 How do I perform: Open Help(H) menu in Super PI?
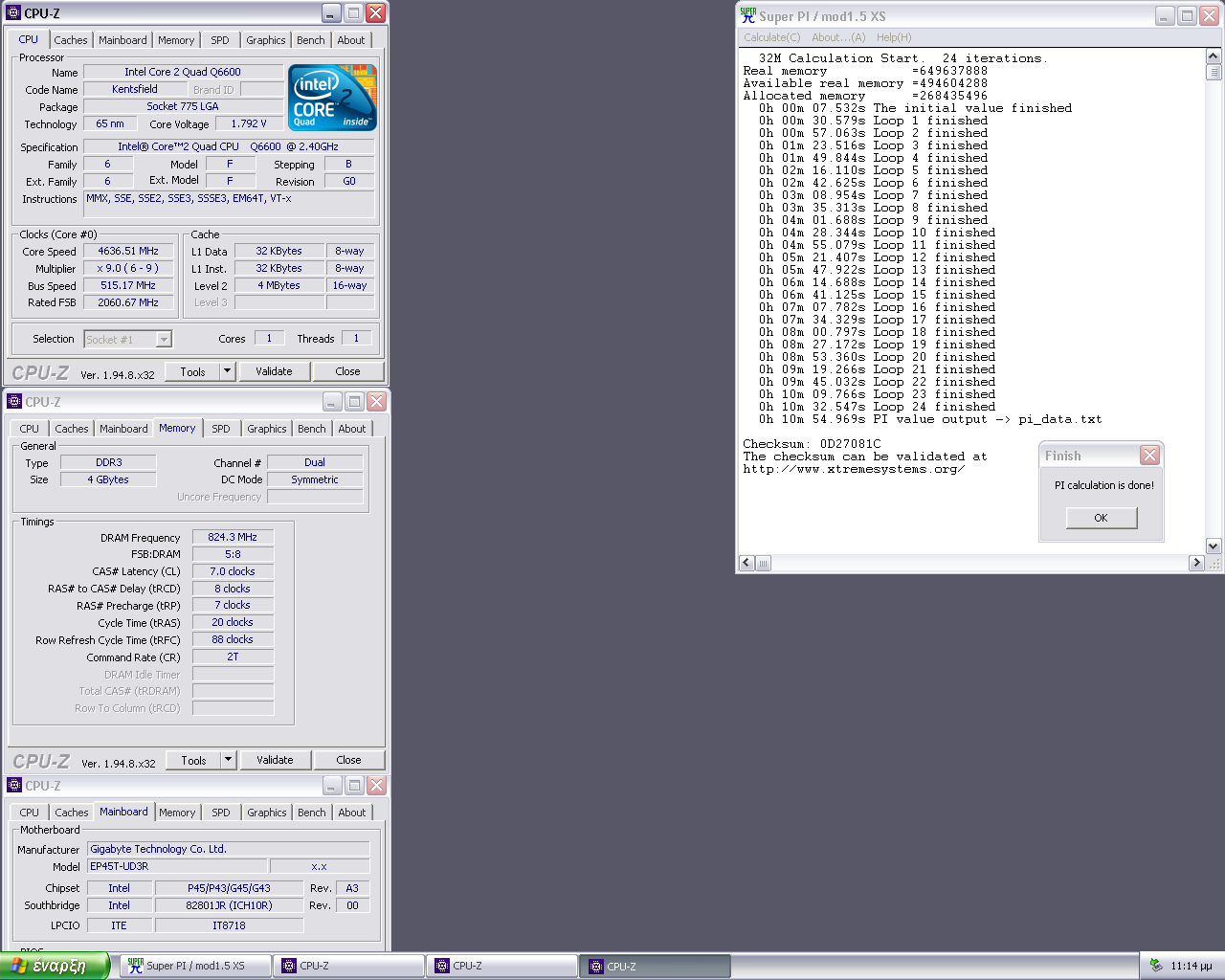click(894, 37)
